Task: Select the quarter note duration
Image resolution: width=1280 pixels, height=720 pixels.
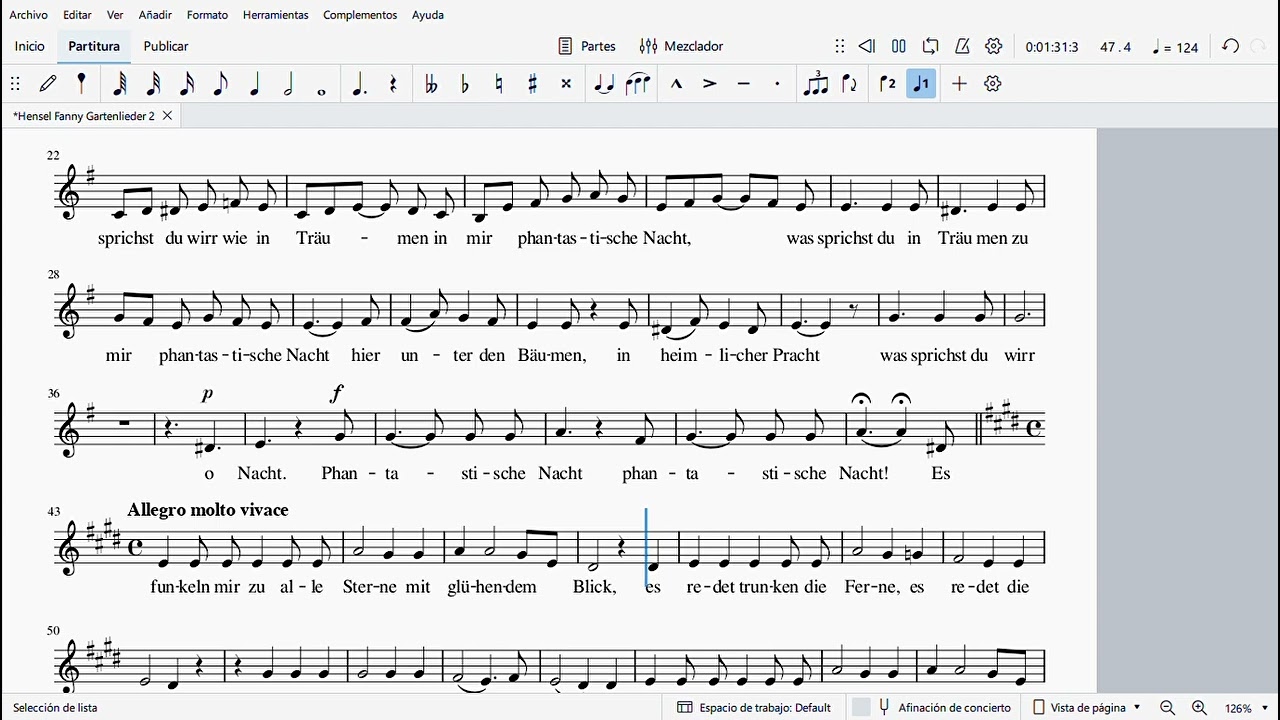Action: (254, 84)
